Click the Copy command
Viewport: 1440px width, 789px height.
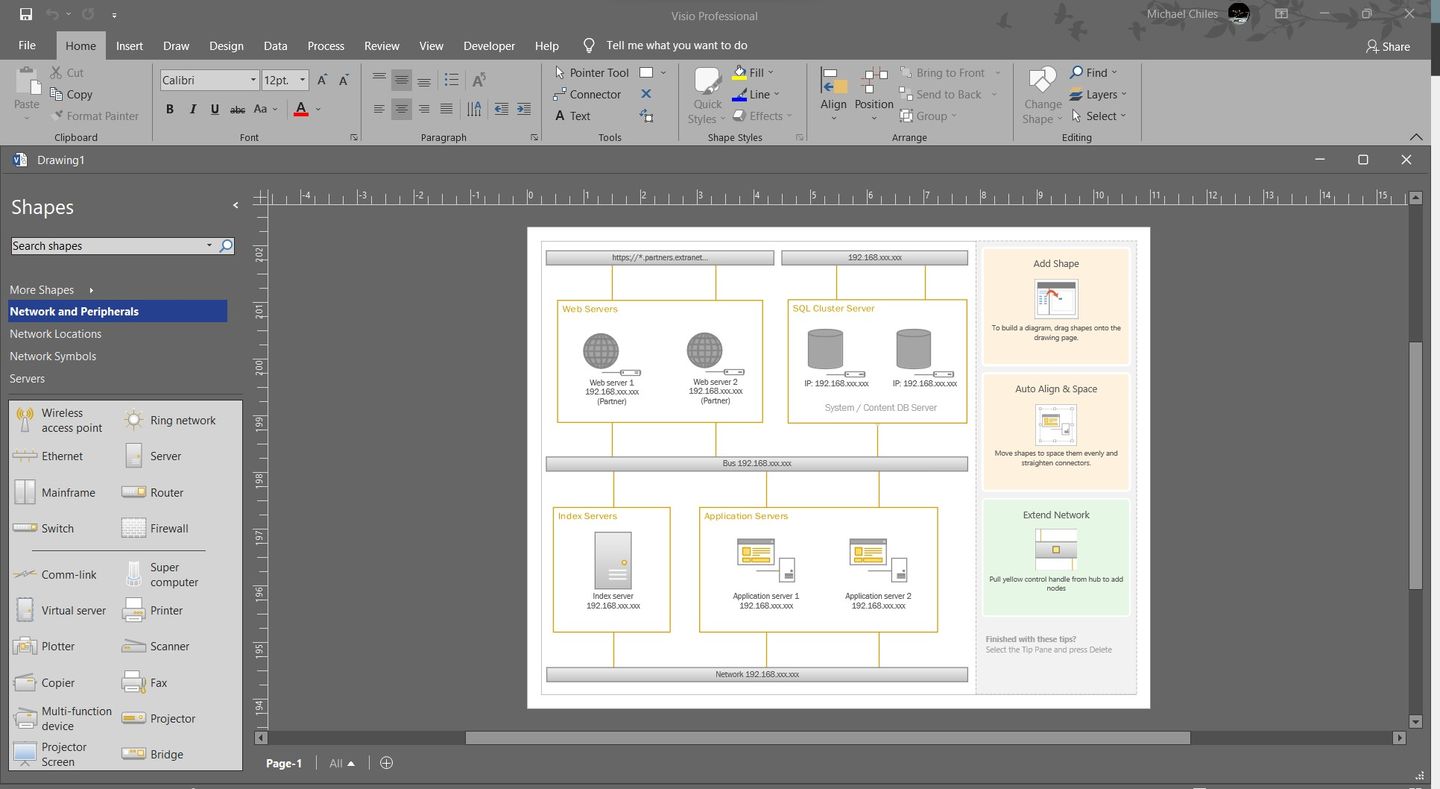(x=70, y=94)
